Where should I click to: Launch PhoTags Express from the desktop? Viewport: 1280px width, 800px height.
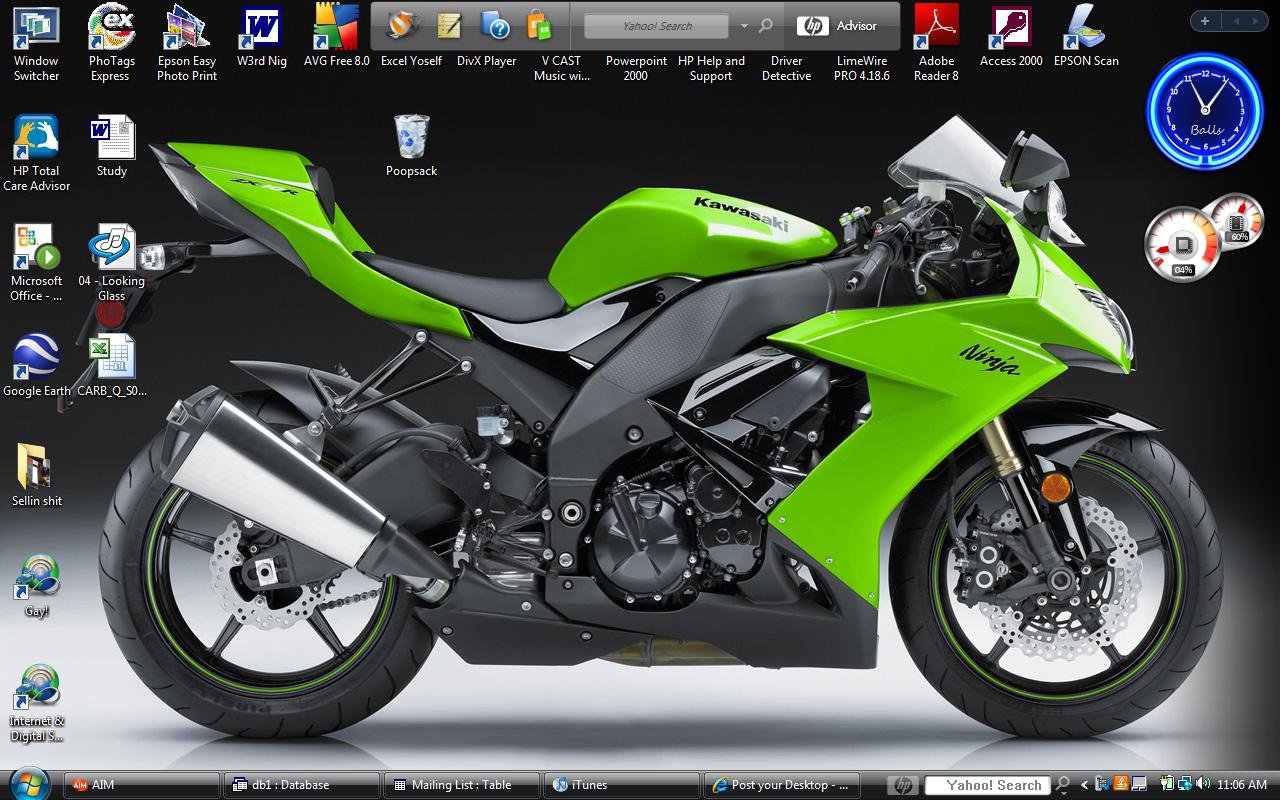click(x=110, y=45)
